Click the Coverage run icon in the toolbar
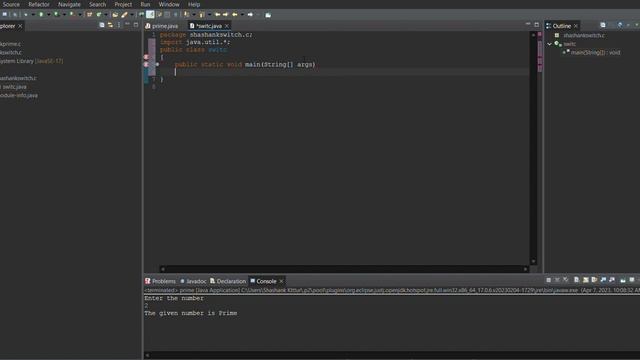The width and height of the screenshot is (640, 360). coord(56,14)
